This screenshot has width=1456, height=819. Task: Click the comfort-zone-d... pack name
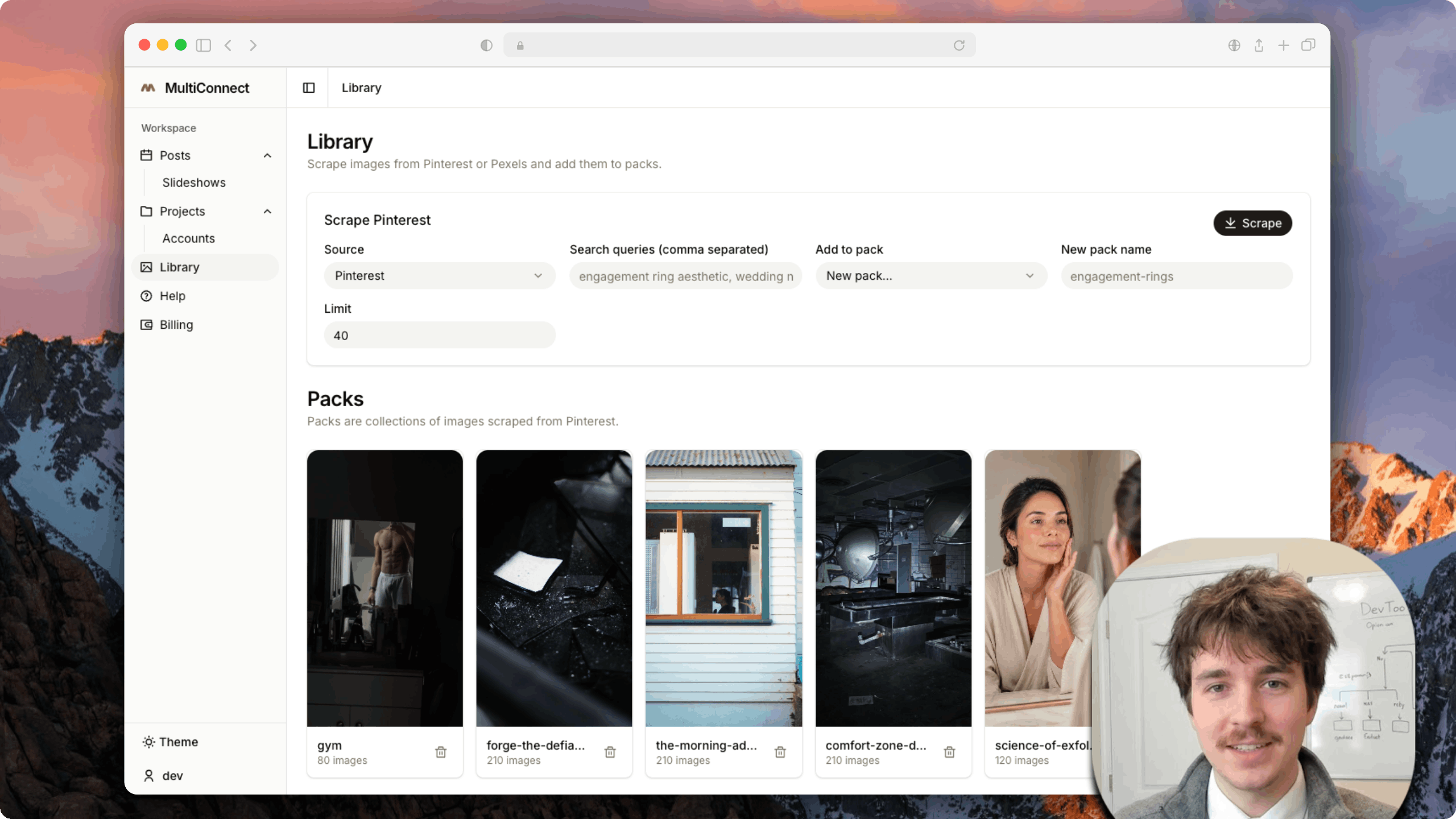click(876, 745)
